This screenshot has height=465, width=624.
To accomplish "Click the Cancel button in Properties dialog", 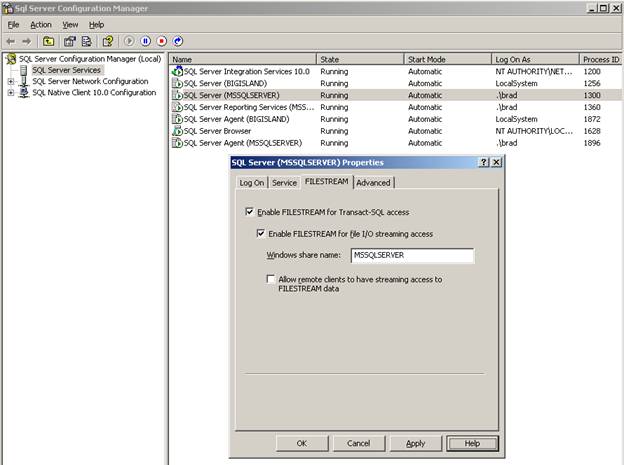I will [x=359, y=443].
